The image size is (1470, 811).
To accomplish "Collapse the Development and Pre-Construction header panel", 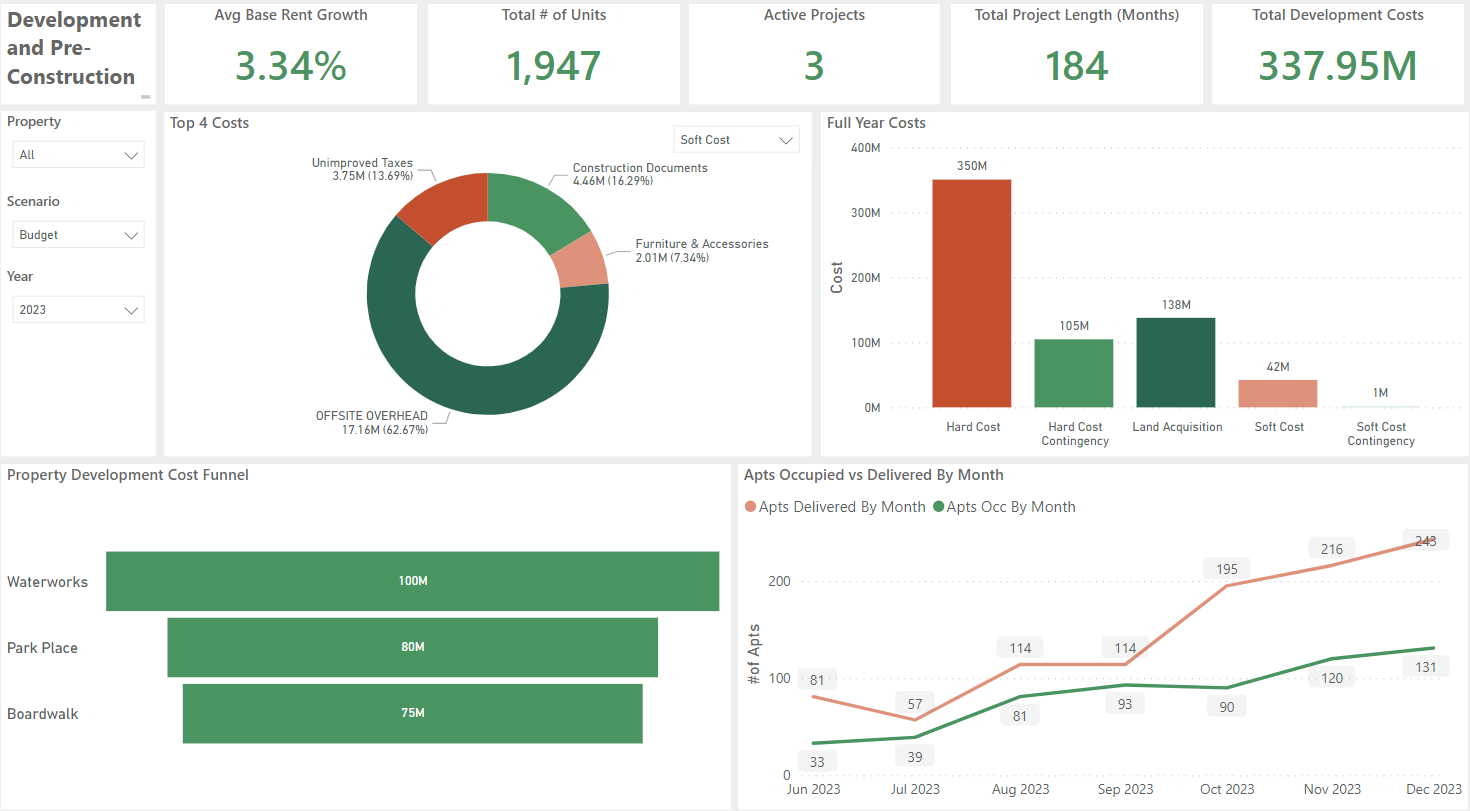I will [x=146, y=95].
